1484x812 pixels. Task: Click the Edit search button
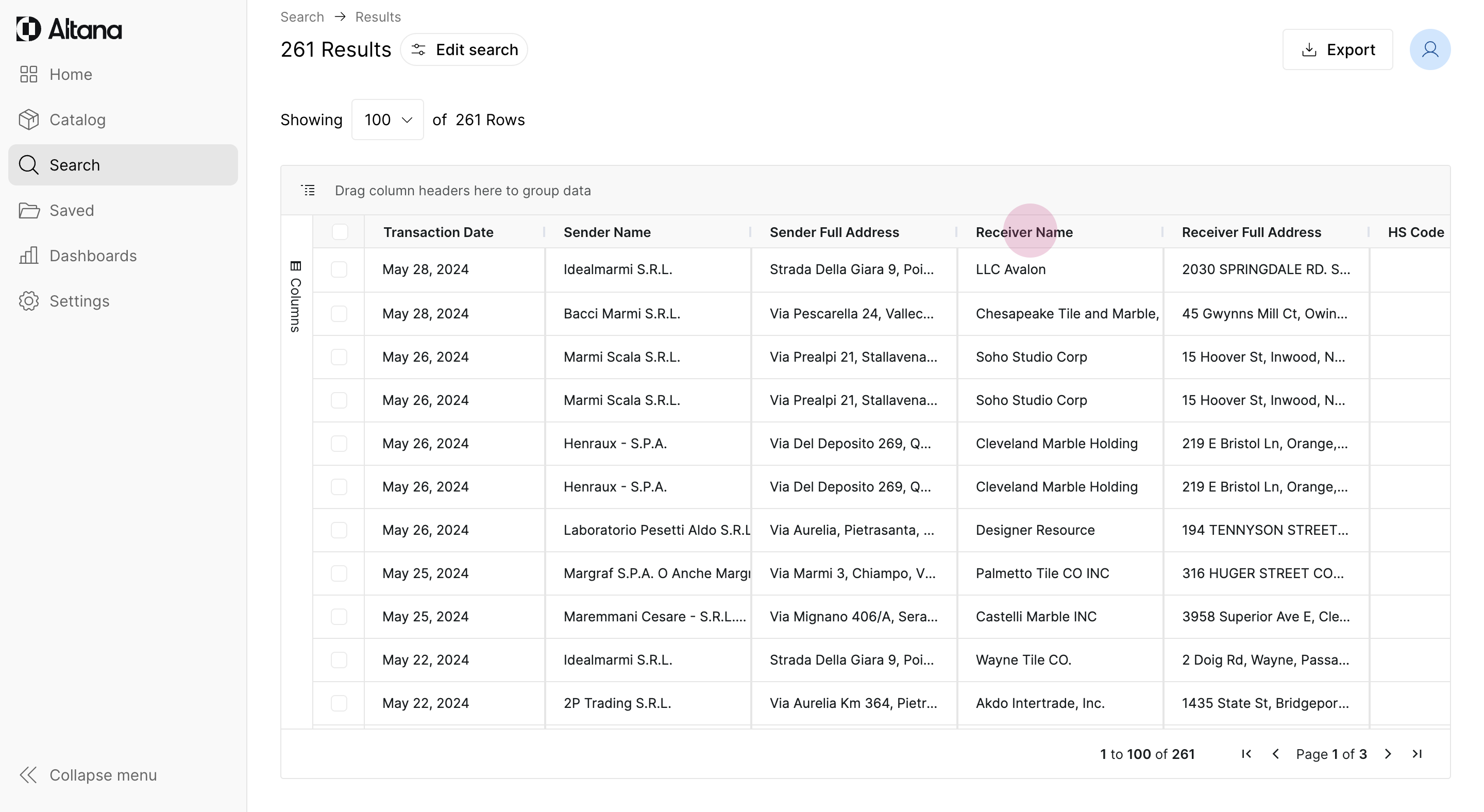(464, 49)
